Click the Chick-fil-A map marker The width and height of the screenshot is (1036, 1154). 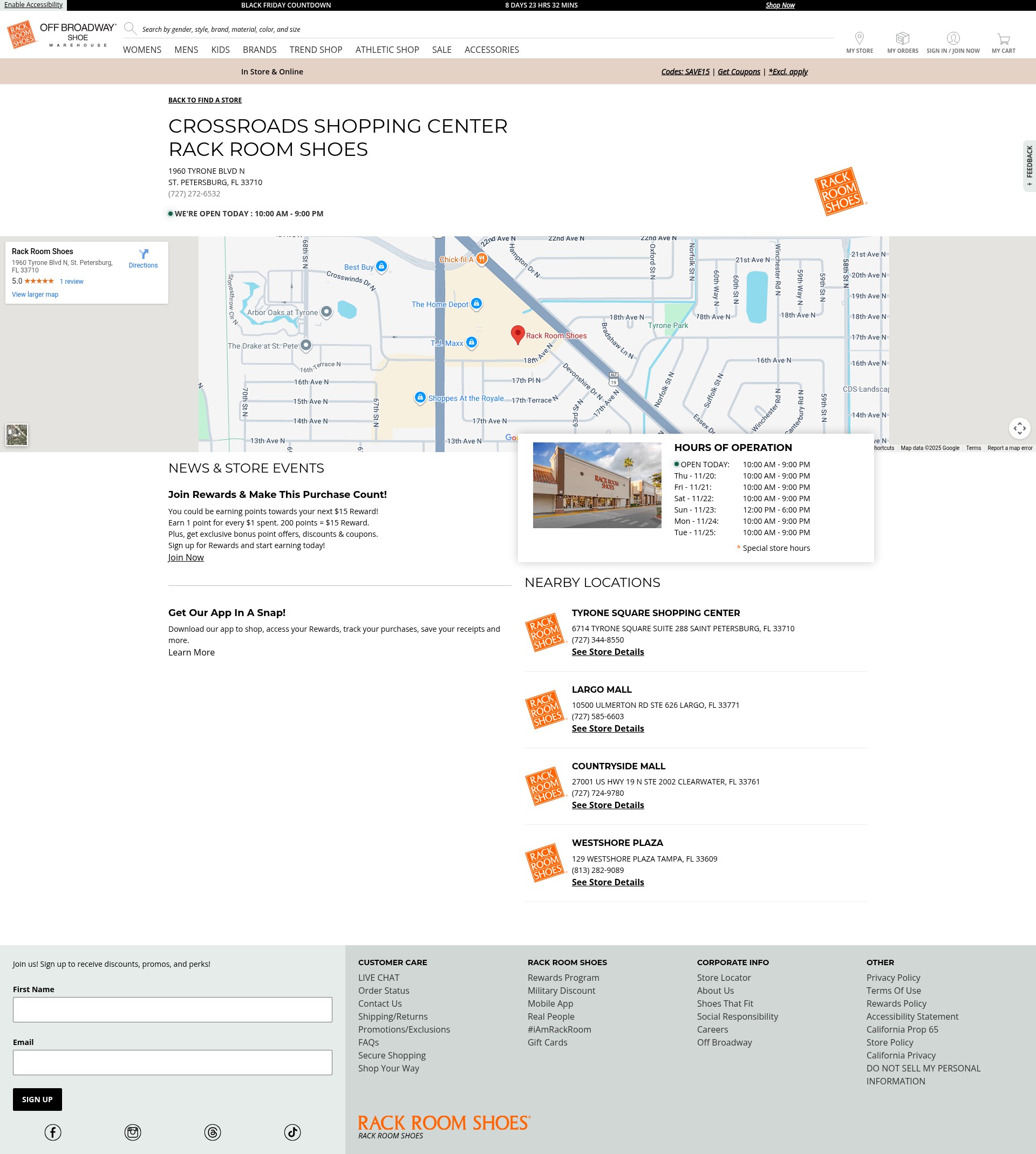(x=481, y=259)
